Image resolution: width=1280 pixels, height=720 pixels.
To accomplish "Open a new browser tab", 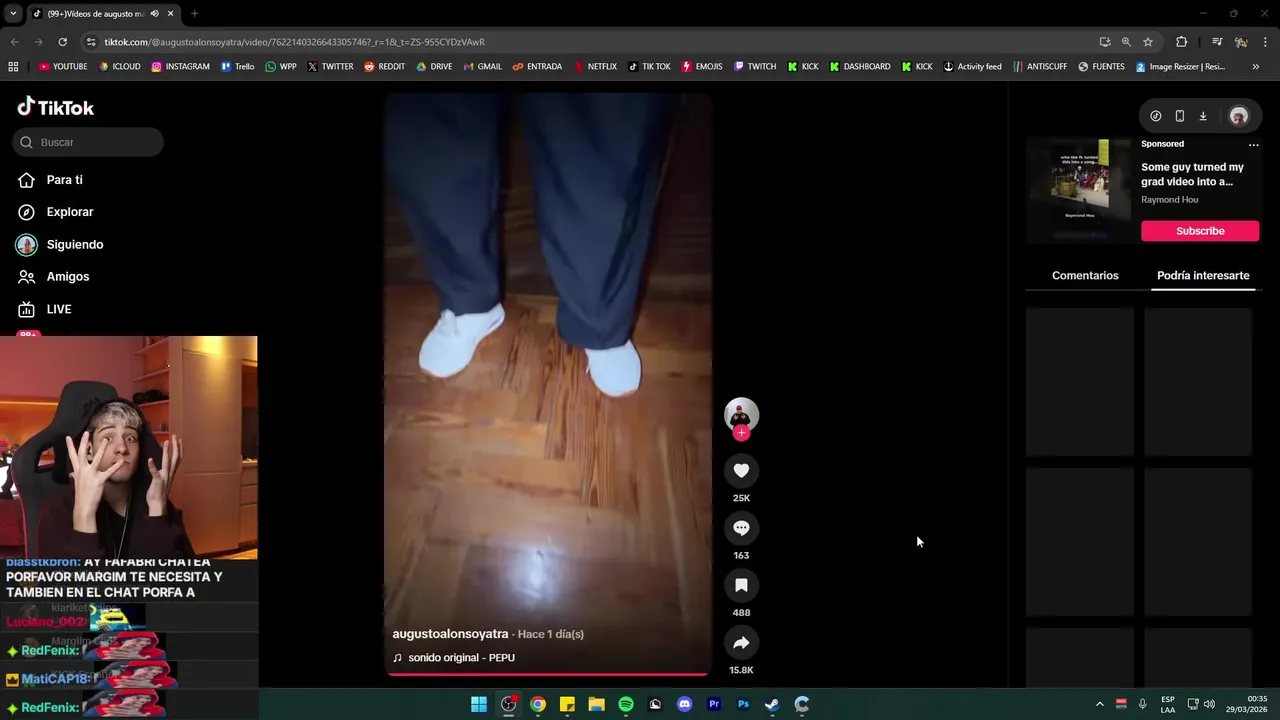I will tap(194, 14).
